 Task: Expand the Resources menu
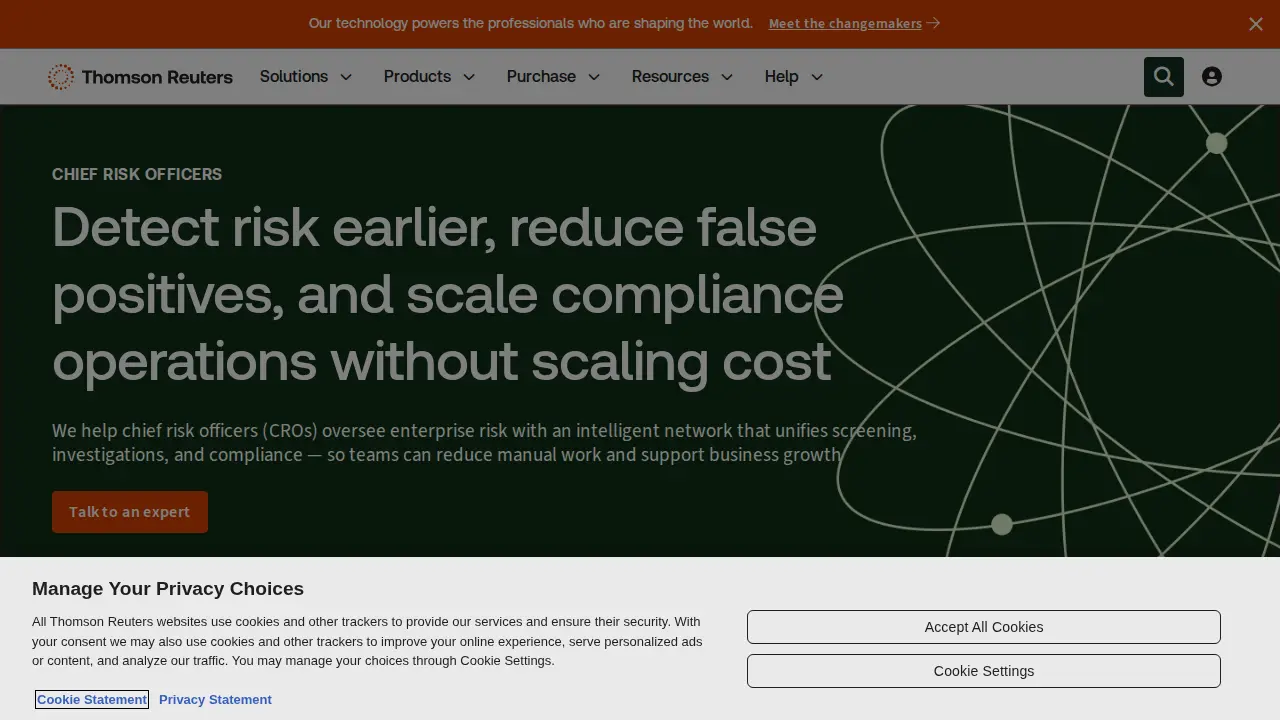[x=682, y=77]
